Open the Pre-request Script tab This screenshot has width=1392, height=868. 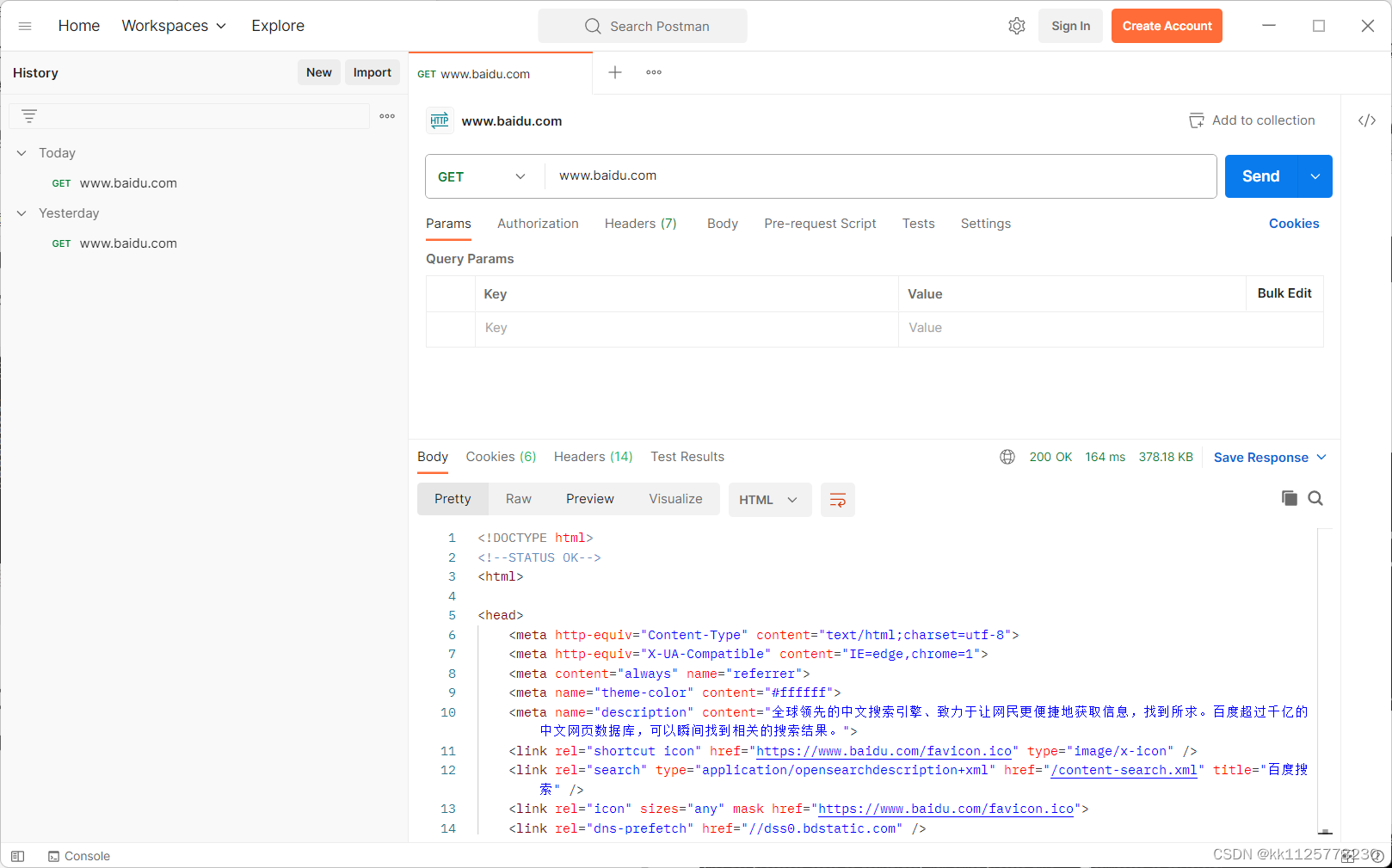click(x=820, y=224)
